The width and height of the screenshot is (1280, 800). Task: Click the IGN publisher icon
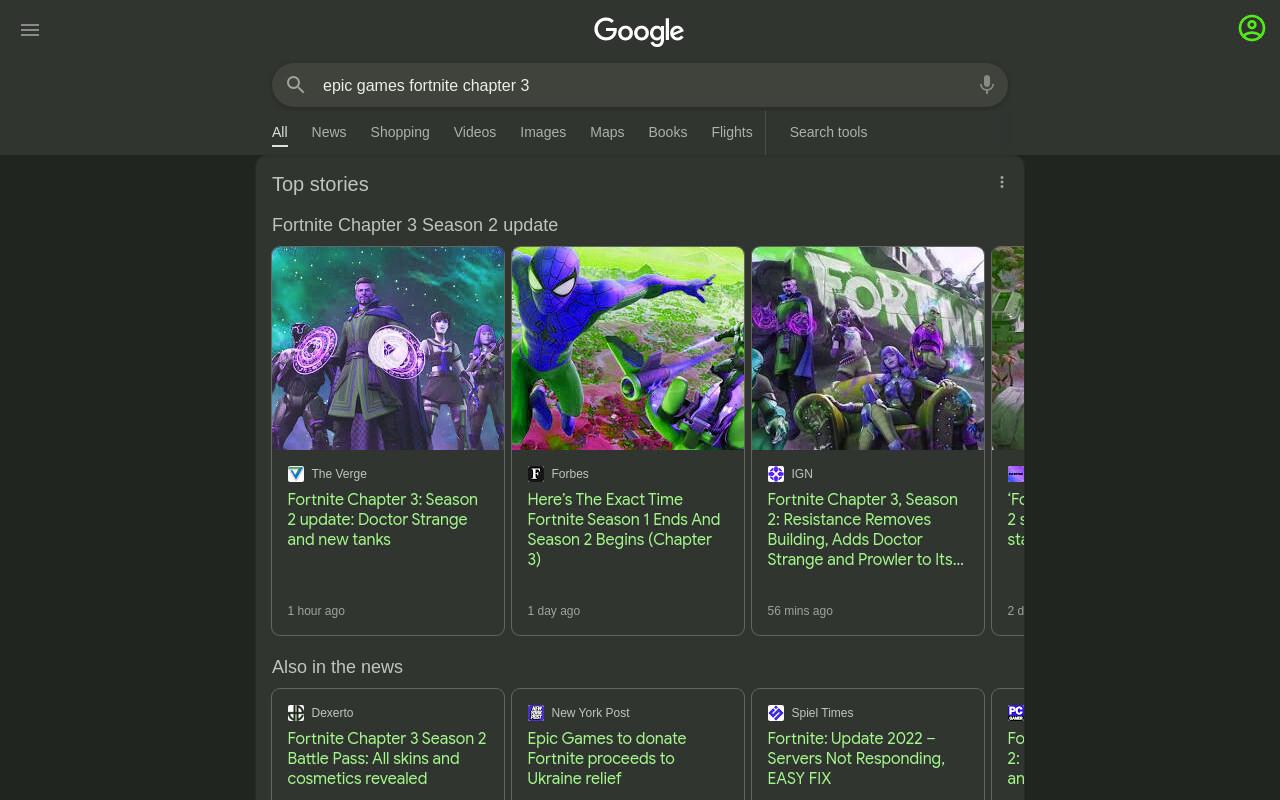click(x=776, y=474)
